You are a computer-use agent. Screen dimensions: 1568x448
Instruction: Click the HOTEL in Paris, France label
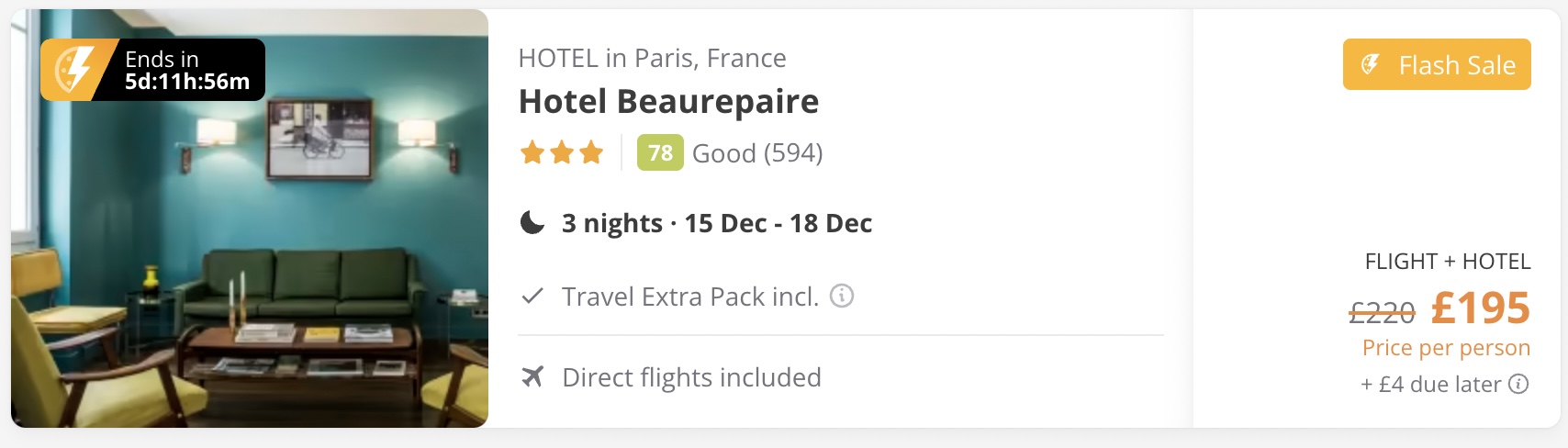[652, 58]
